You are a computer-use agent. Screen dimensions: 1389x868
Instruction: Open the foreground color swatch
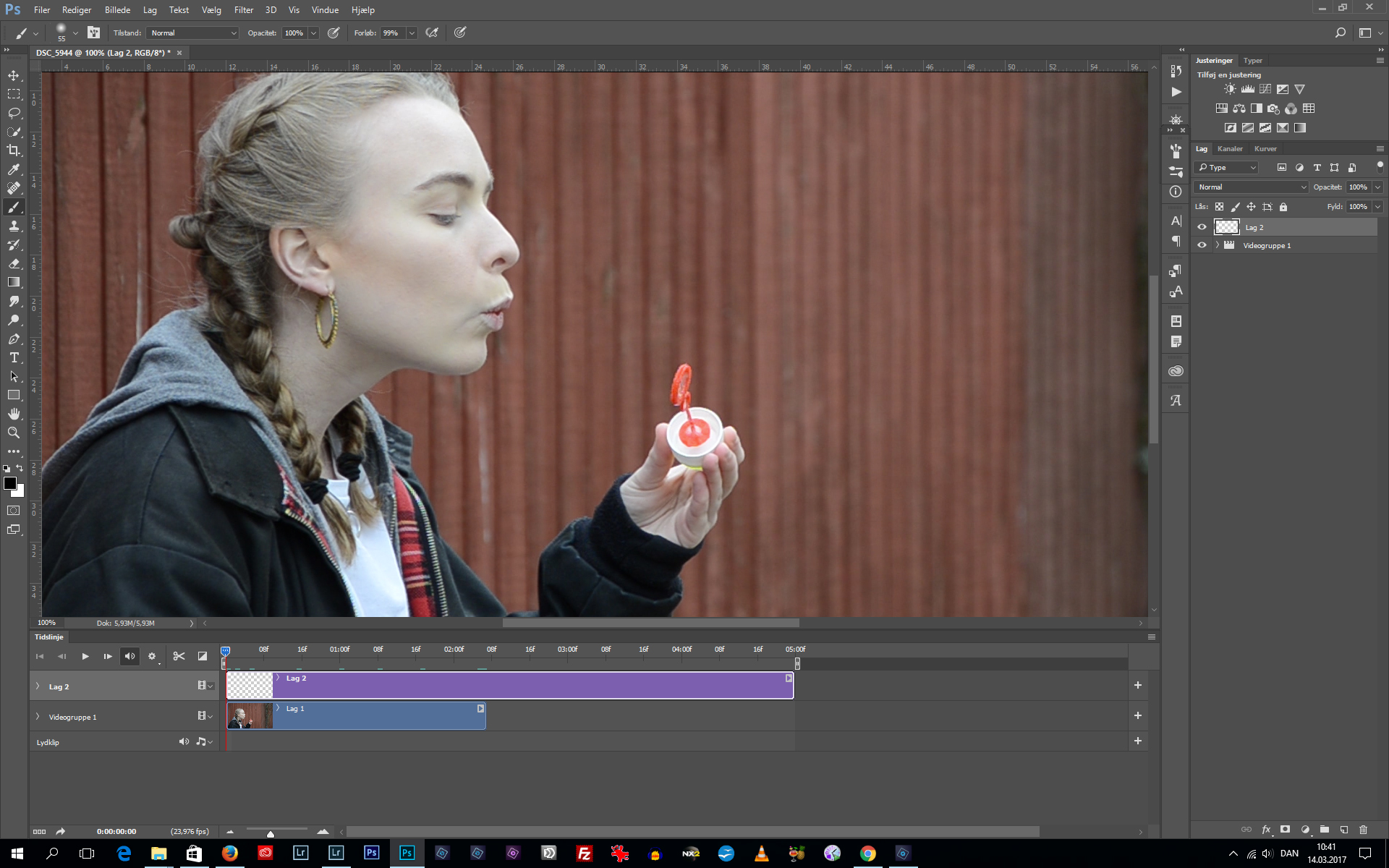coord(11,485)
